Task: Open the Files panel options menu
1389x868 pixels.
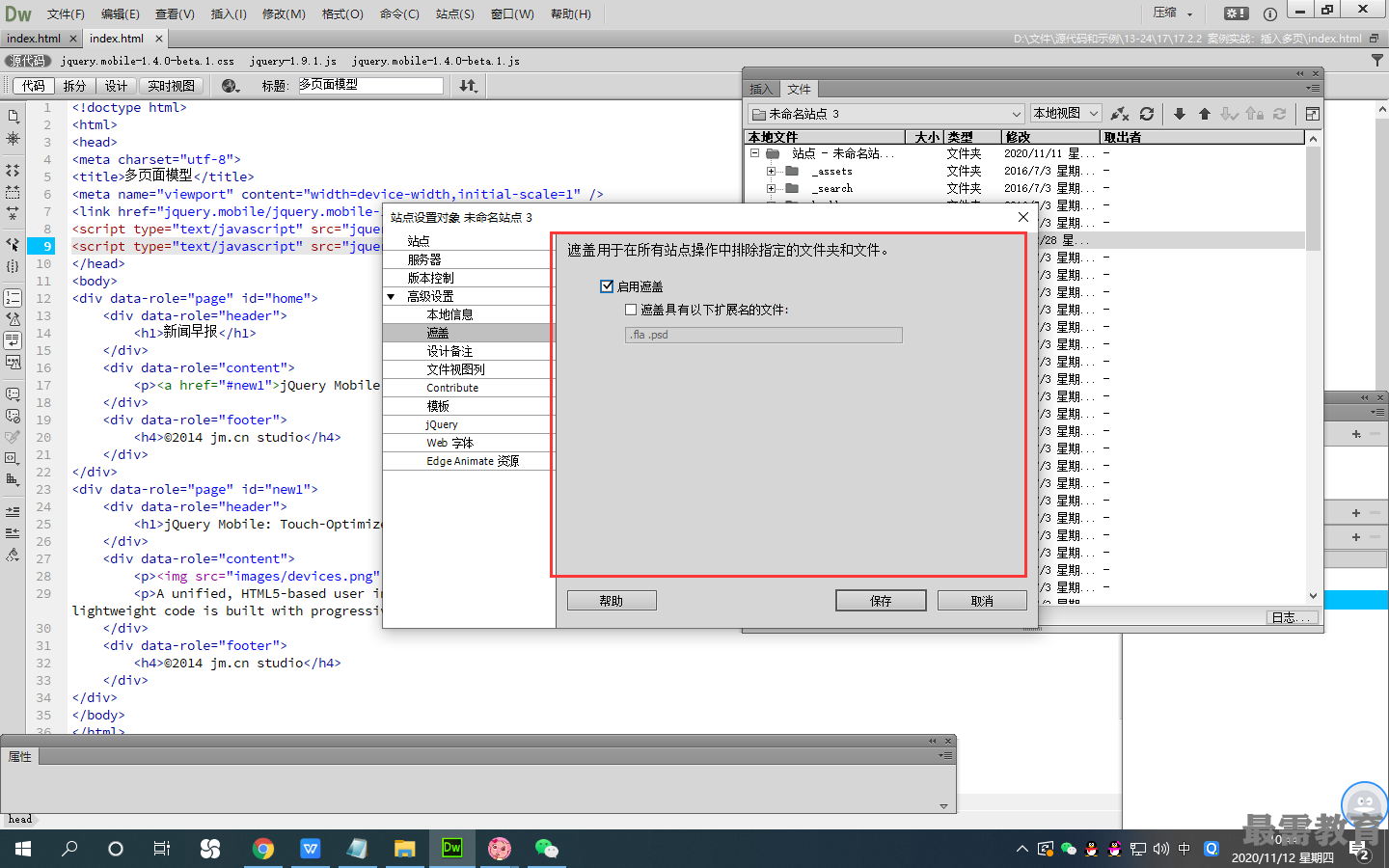Action: (1312, 89)
